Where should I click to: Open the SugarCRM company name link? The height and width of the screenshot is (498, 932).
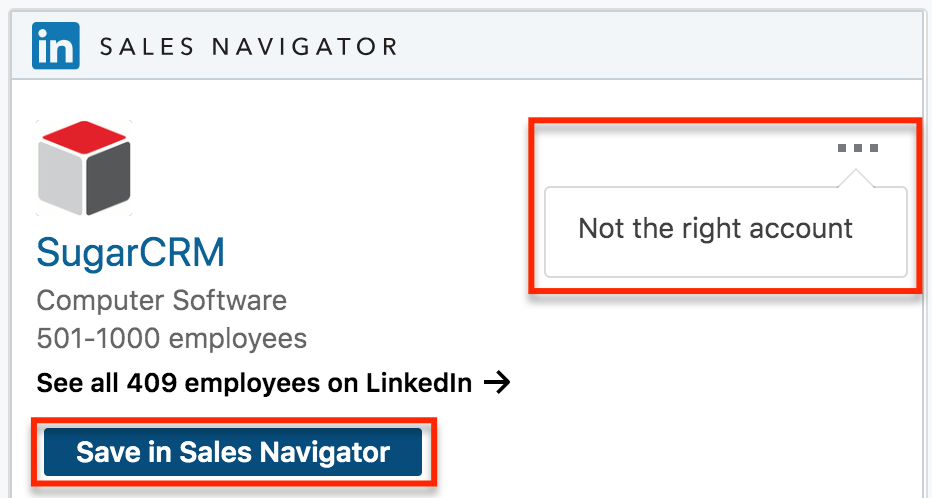(130, 253)
